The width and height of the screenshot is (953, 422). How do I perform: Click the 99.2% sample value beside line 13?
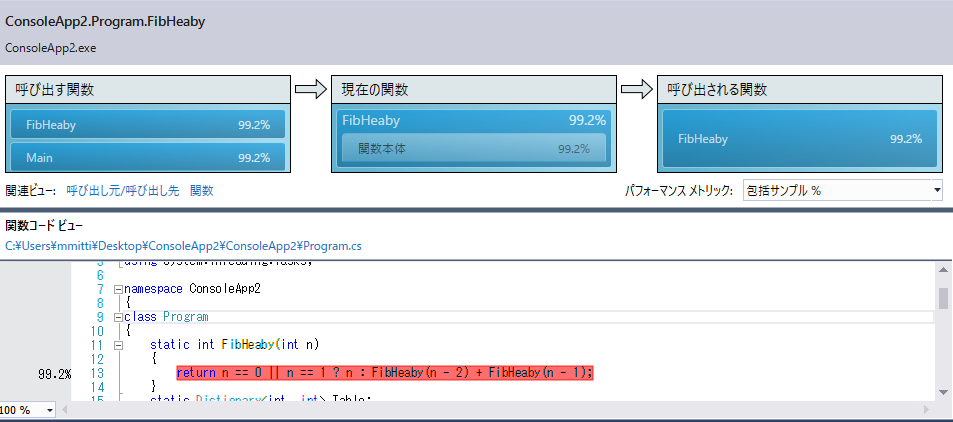pos(55,373)
